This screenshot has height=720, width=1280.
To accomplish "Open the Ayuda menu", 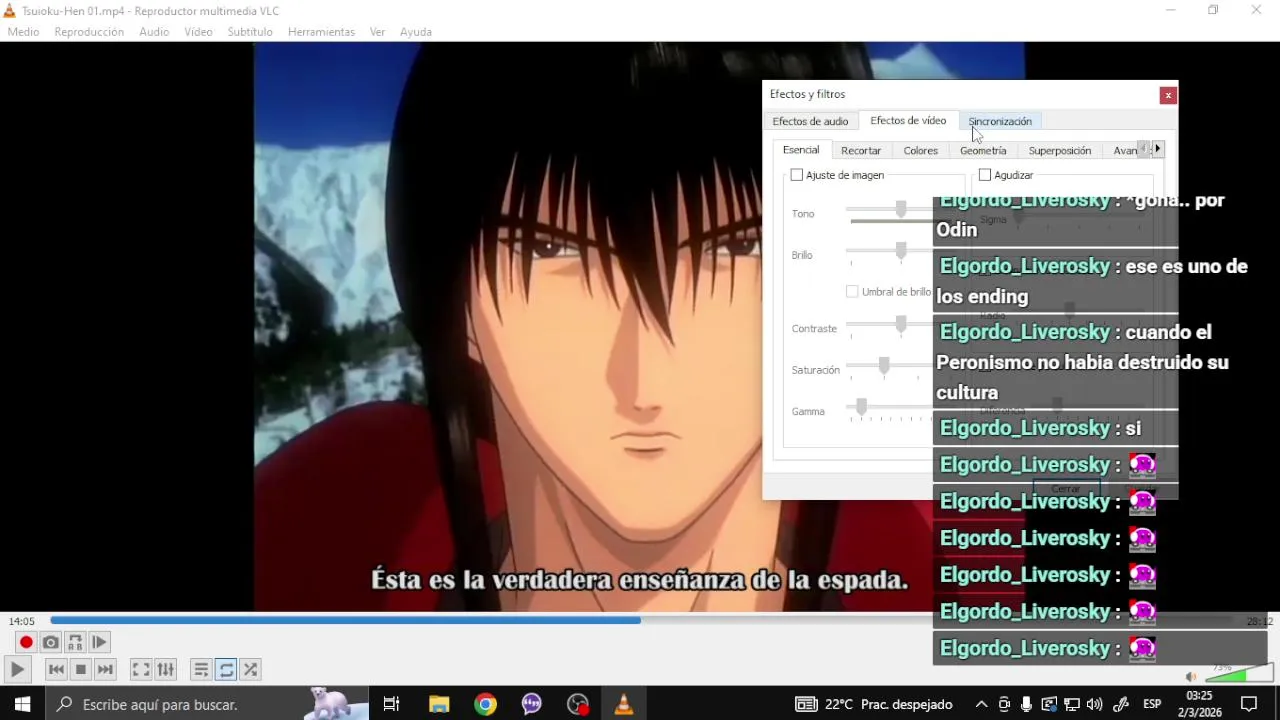I will point(415,32).
